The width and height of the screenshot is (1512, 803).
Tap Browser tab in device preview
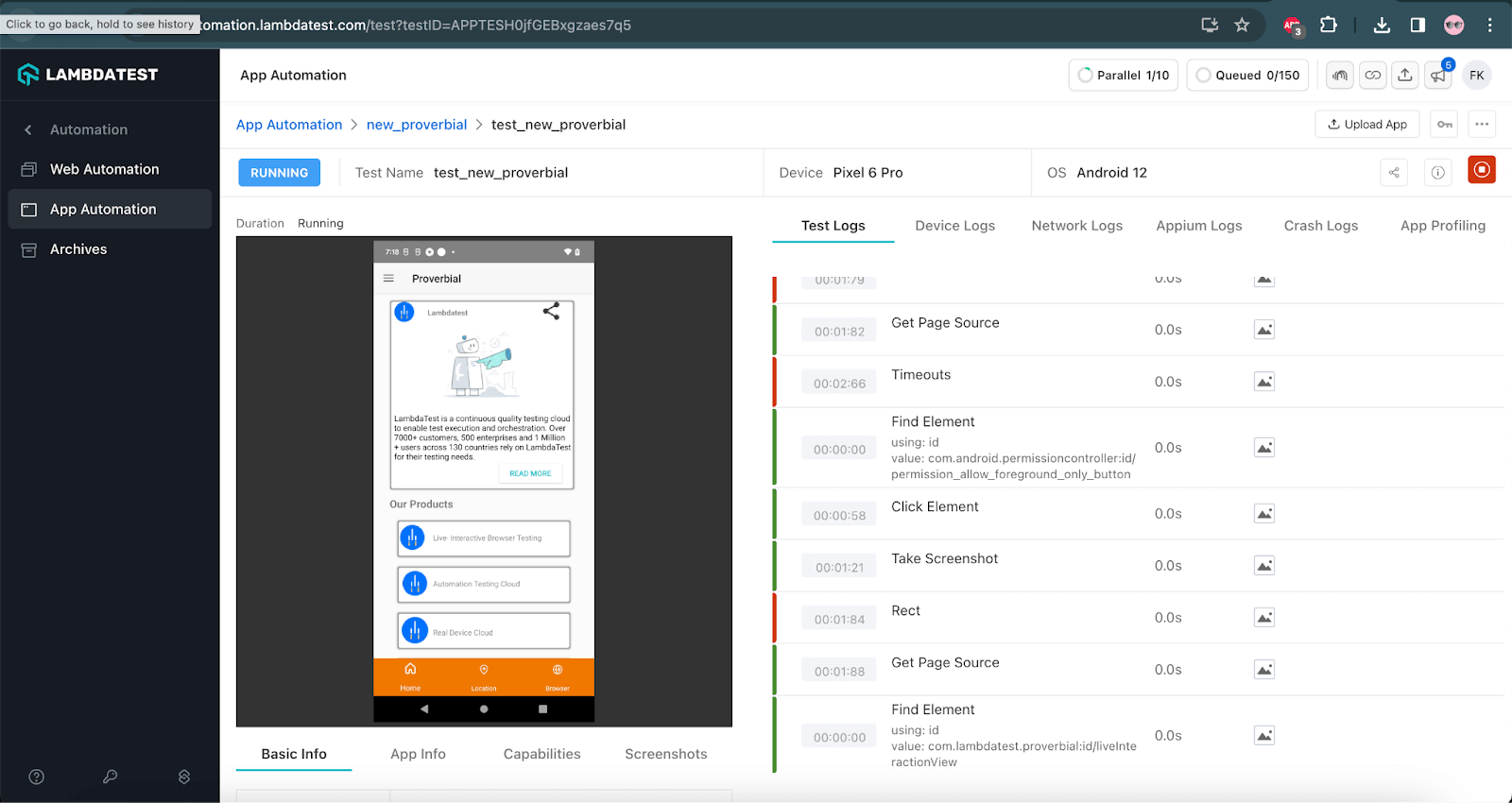point(558,677)
